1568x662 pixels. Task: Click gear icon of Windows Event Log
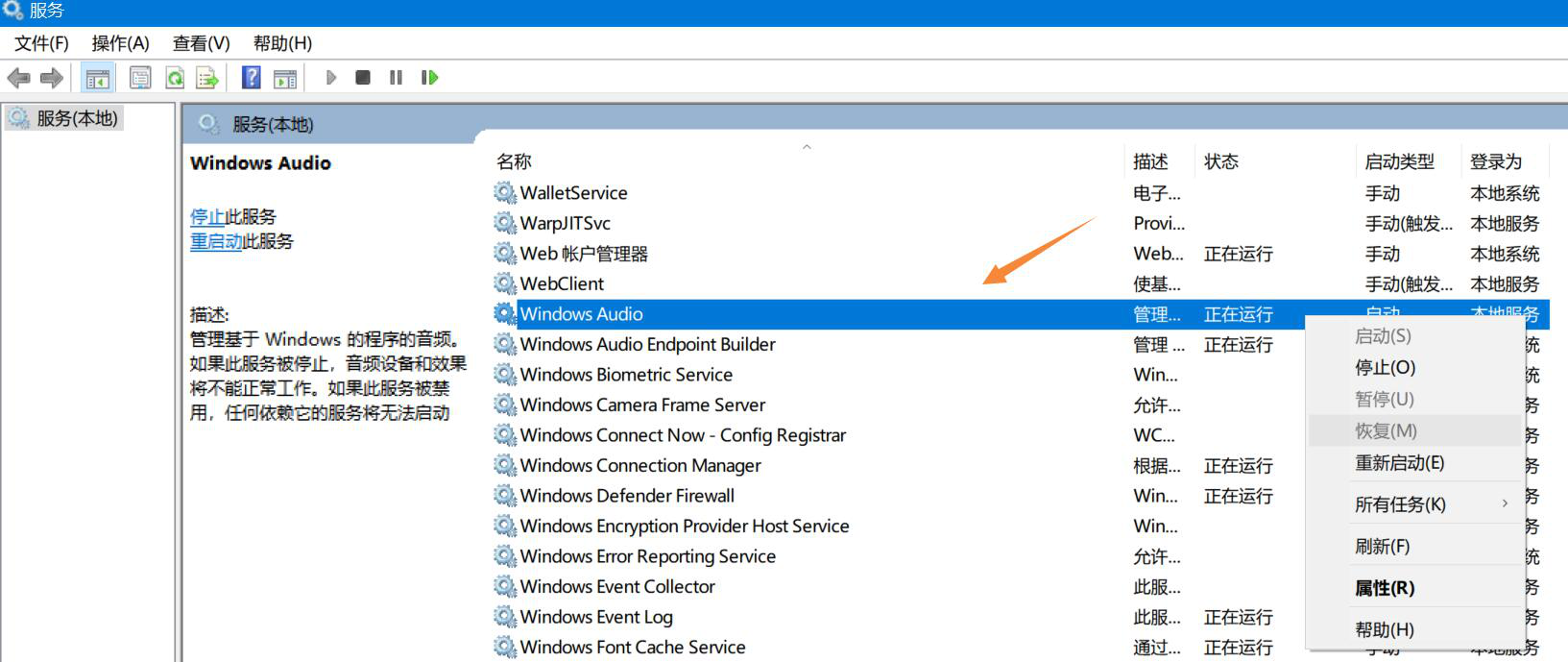pyautogui.click(x=505, y=617)
